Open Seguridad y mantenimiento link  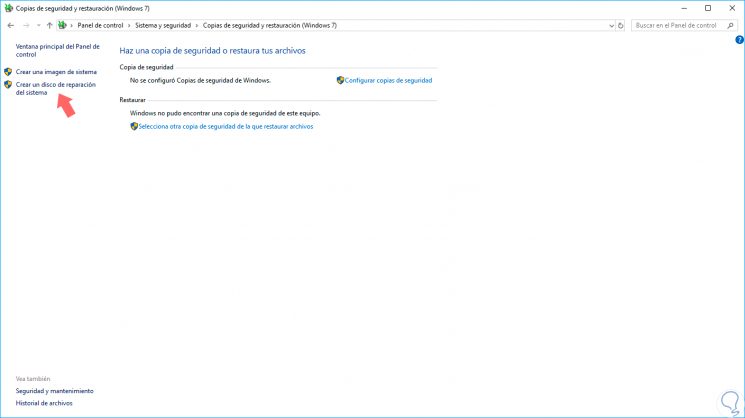tap(55, 391)
